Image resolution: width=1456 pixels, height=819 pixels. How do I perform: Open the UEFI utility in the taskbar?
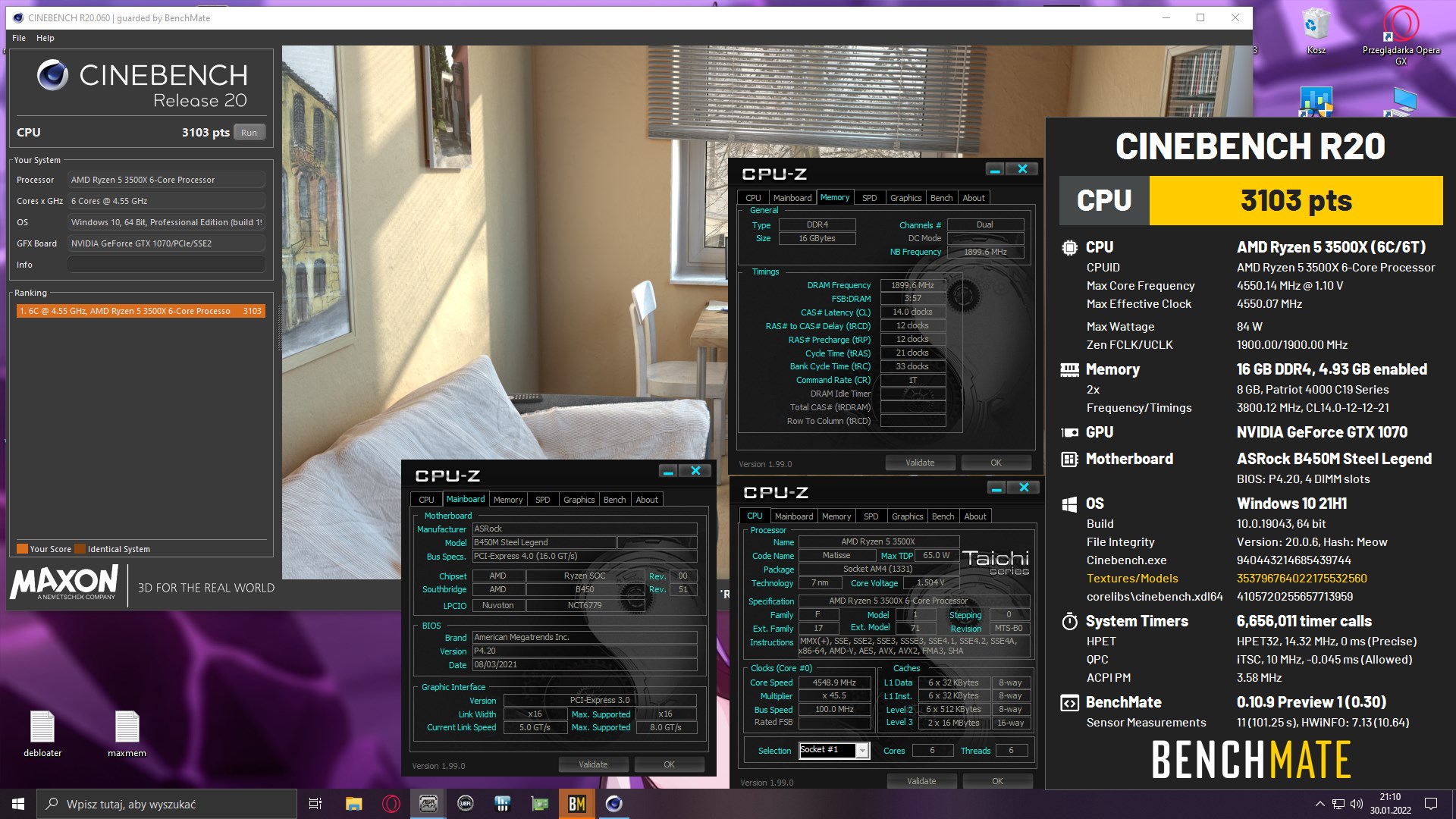[x=466, y=804]
